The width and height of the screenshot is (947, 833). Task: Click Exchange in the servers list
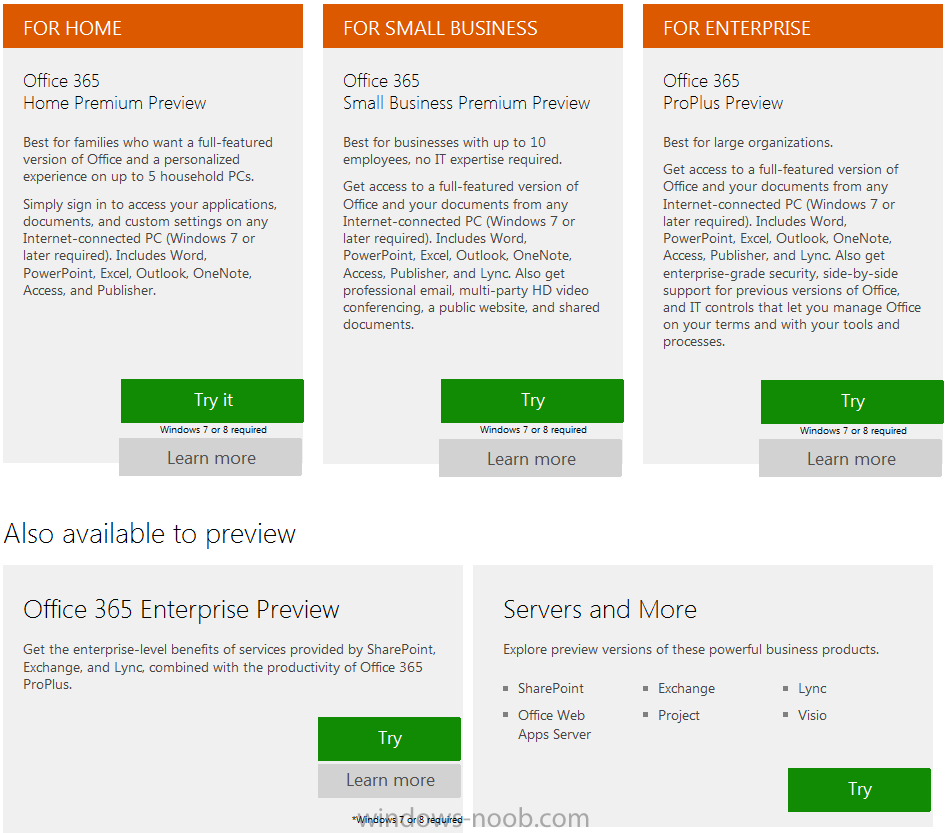coord(686,689)
